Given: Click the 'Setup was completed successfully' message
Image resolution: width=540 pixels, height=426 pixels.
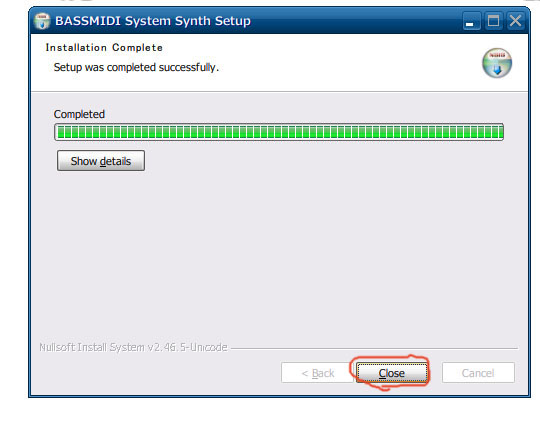Looking at the screenshot, I should (136, 67).
